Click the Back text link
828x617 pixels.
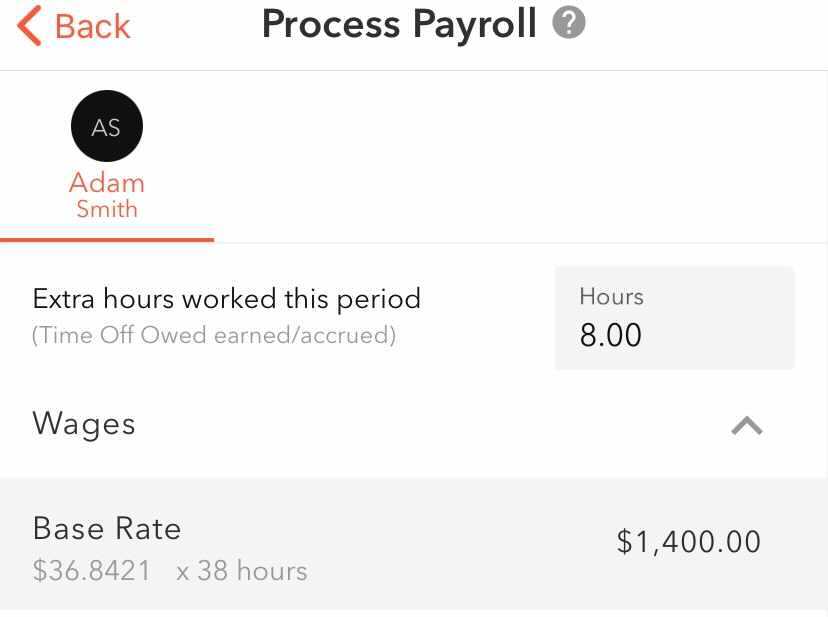coord(92,26)
